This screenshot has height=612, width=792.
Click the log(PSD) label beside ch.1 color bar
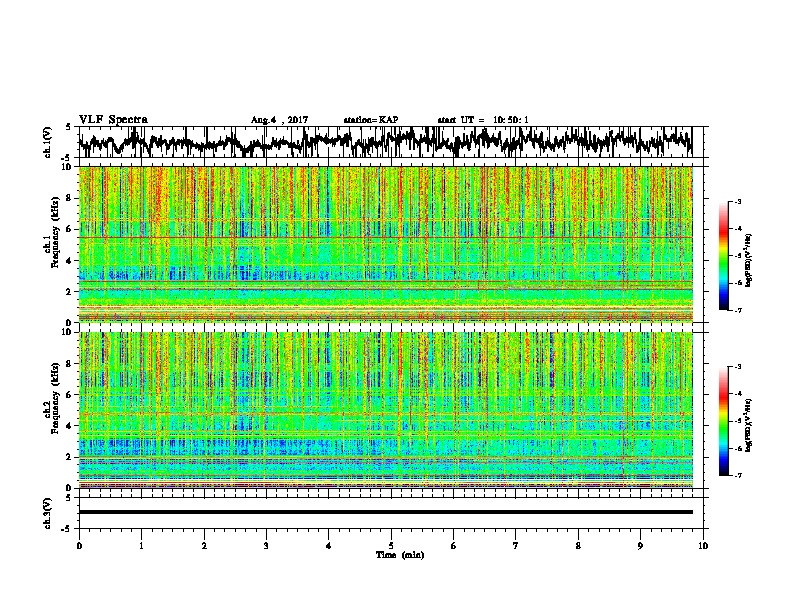click(x=749, y=260)
